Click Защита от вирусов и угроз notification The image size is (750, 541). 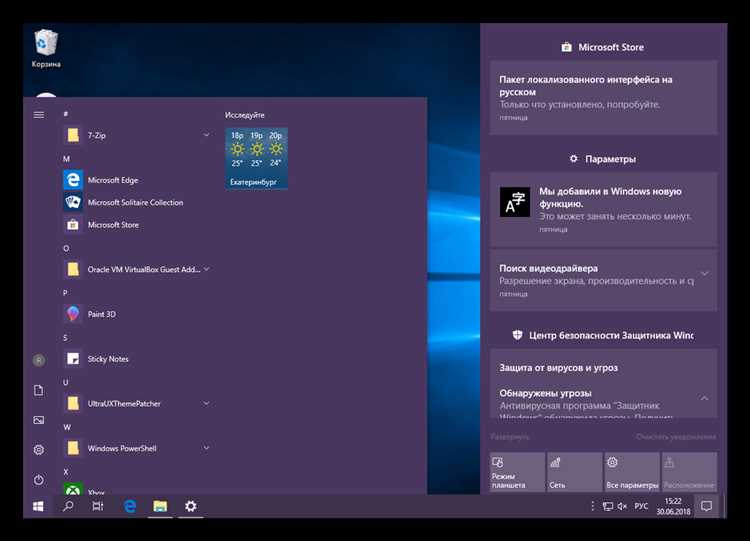[x=559, y=368]
